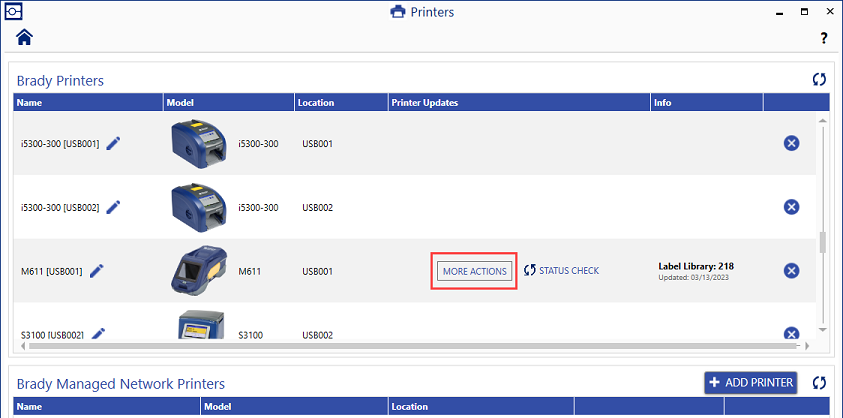Minimize the Printers window

coord(780,13)
